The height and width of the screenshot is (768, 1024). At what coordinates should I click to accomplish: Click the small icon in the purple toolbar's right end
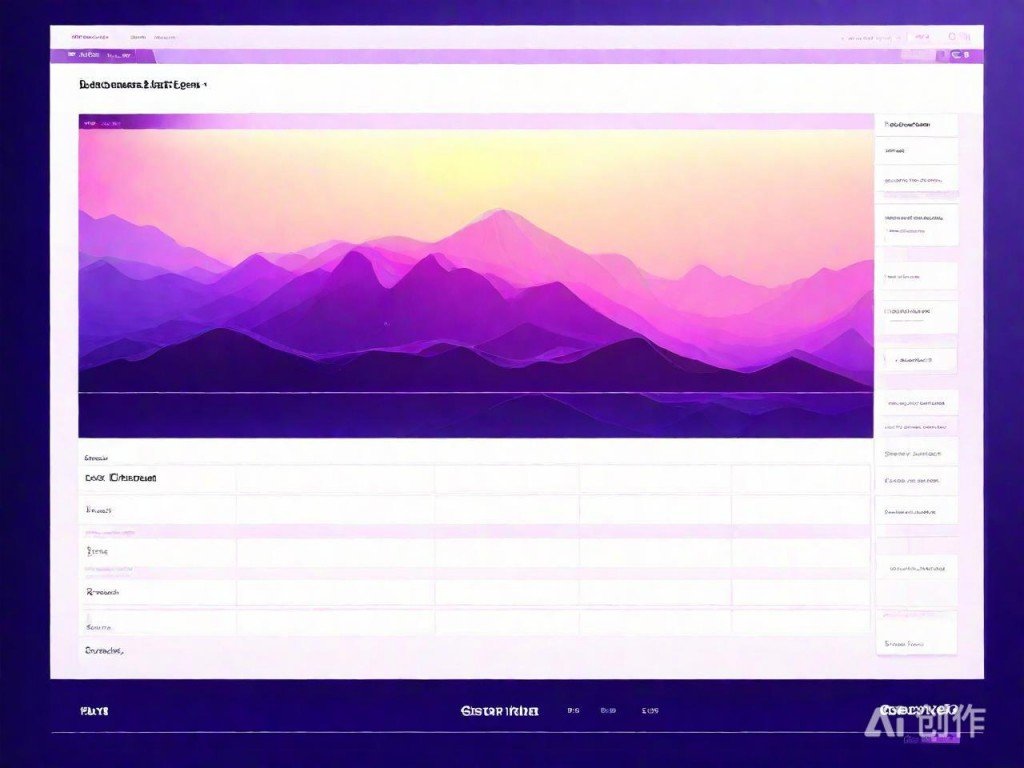[959, 56]
